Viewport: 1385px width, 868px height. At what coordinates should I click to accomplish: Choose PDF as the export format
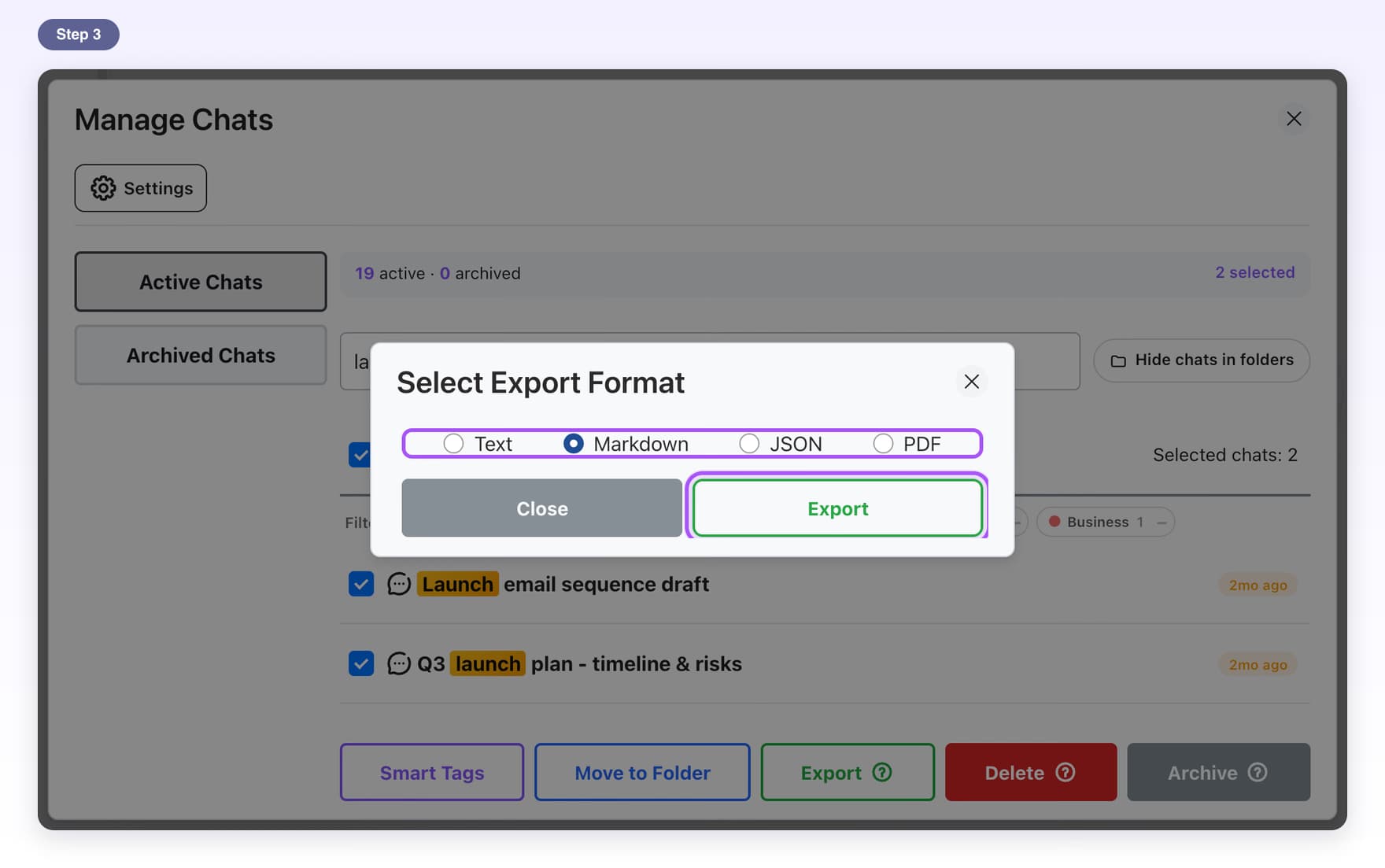(883, 444)
